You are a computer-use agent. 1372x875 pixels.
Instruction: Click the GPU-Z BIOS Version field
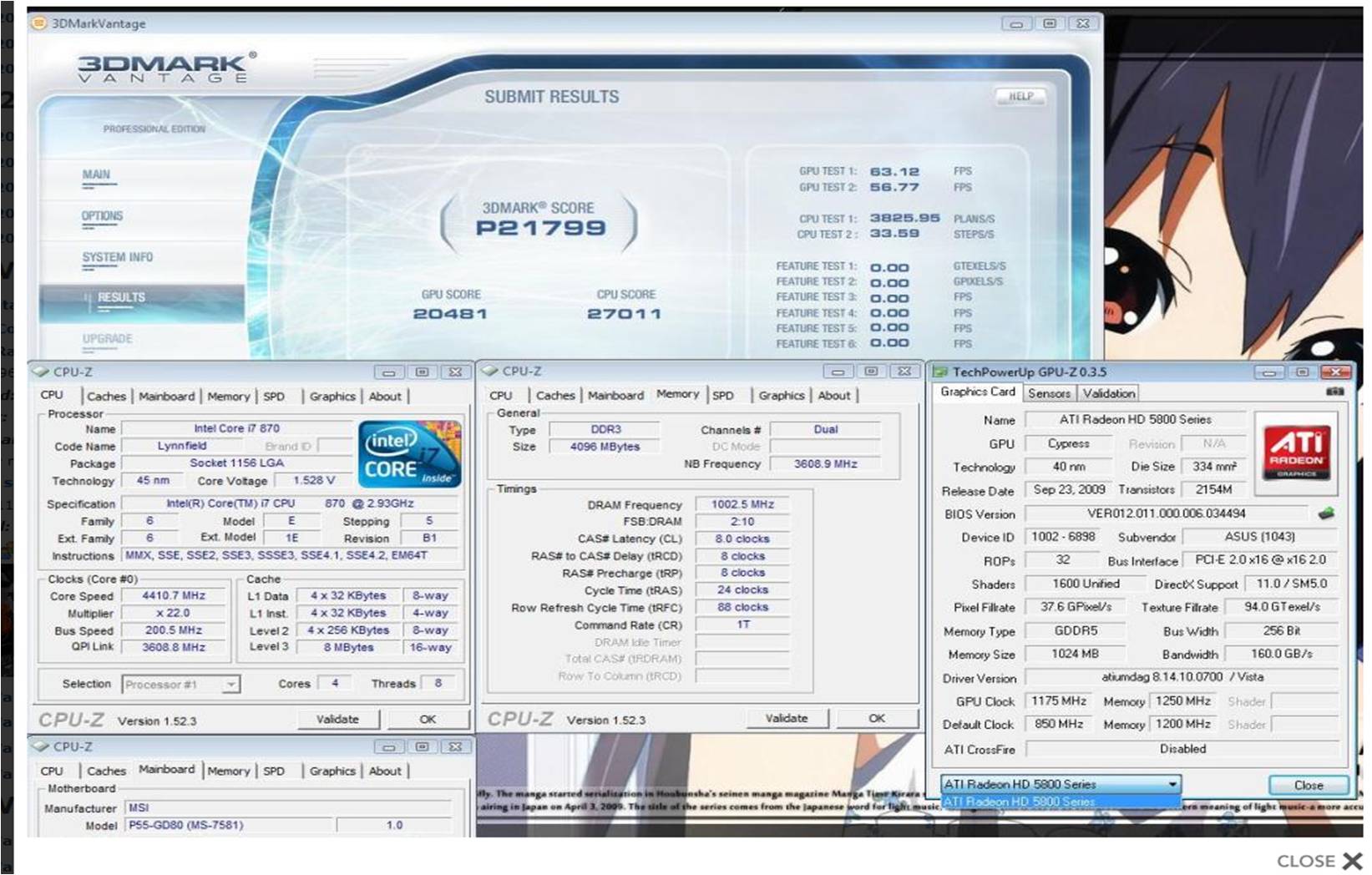(x=1166, y=513)
